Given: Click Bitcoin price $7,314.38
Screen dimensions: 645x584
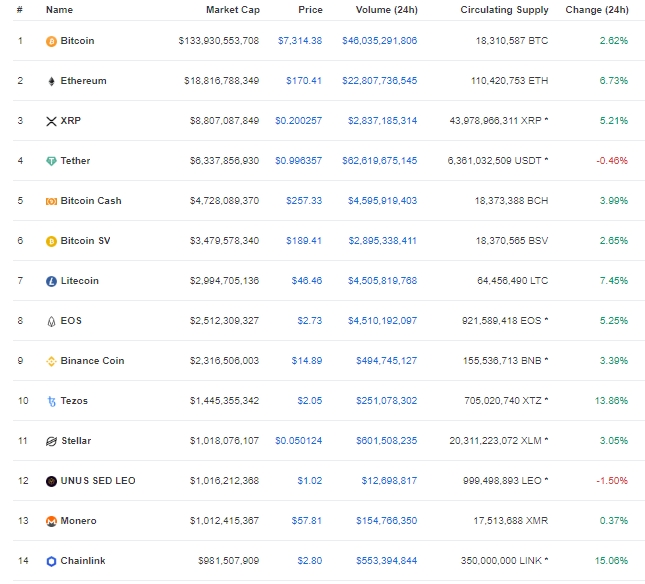Looking at the screenshot, I should pos(300,41).
